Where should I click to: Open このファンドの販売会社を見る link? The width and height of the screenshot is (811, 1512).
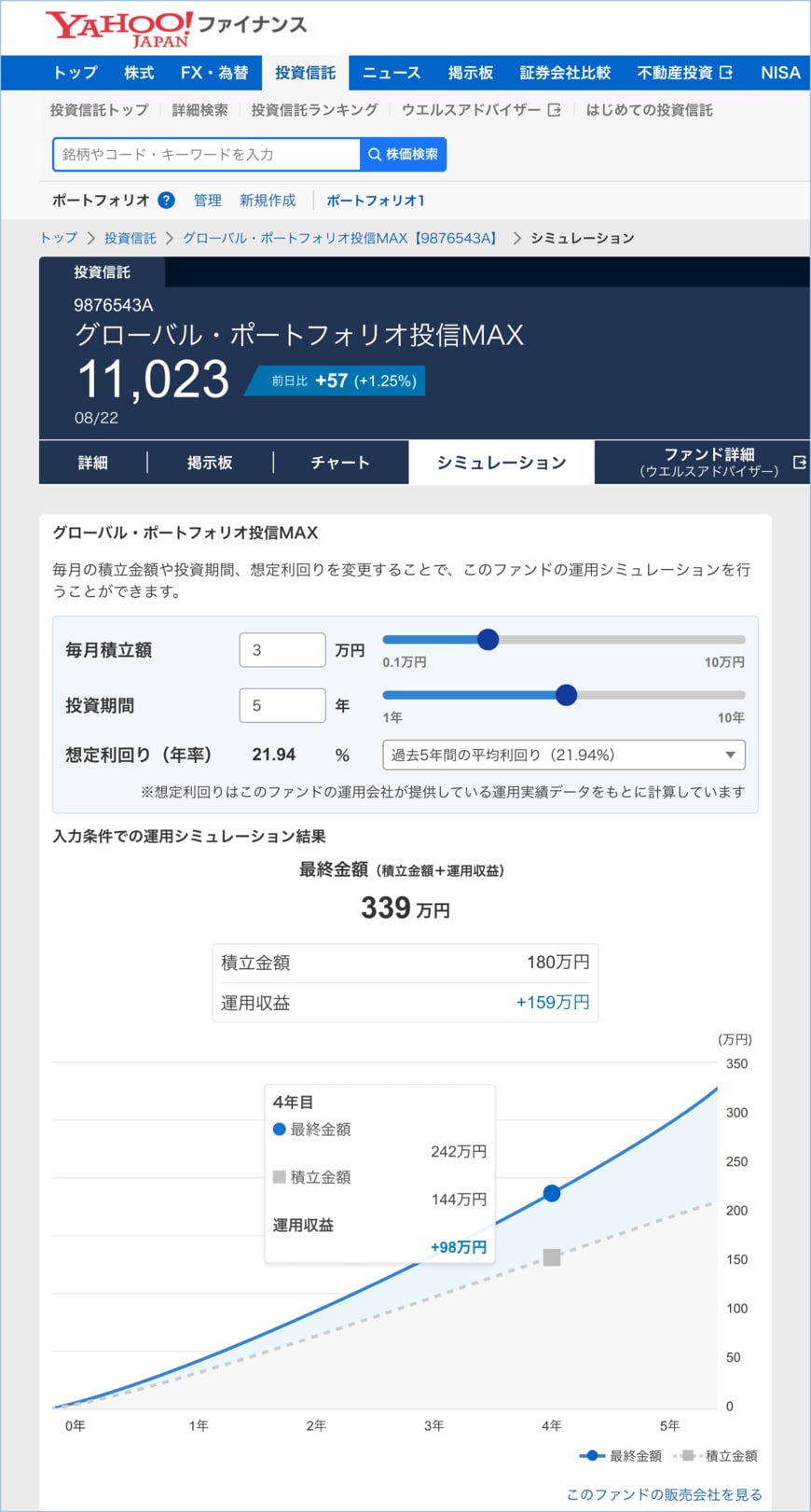tap(665, 1494)
